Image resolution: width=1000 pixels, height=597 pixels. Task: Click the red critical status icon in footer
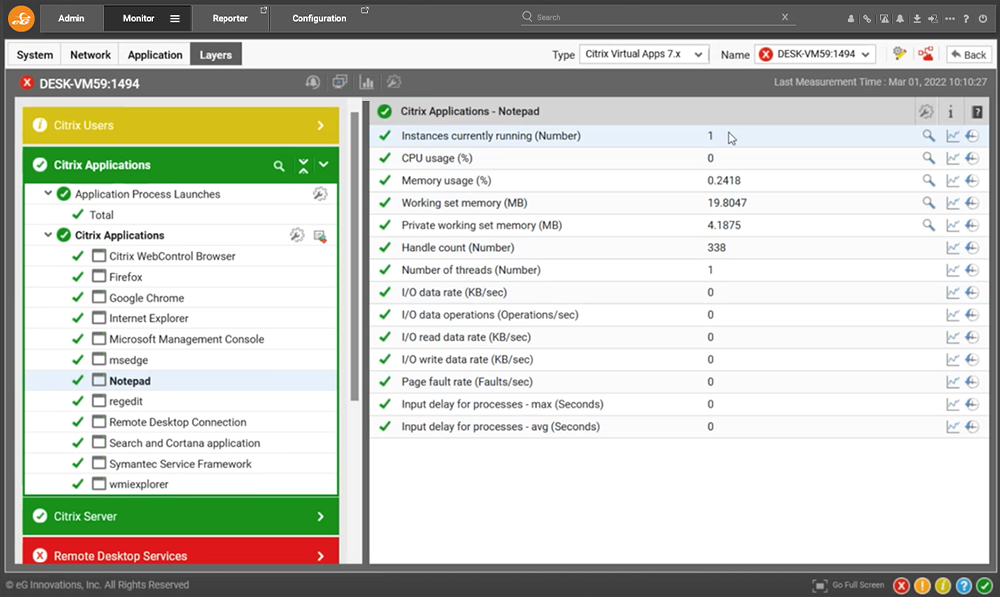coord(901,586)
